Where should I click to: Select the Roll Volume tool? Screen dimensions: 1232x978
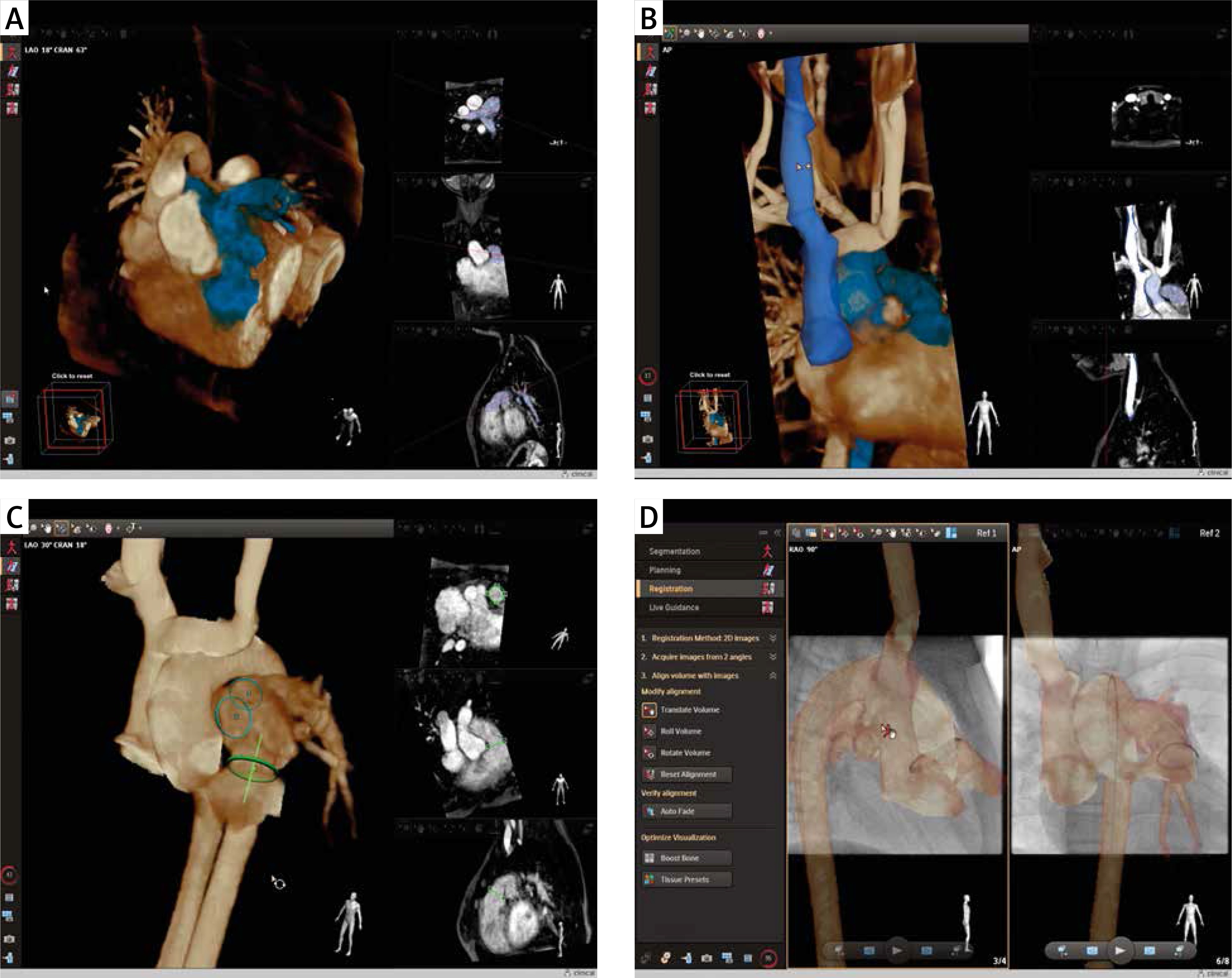tap(649, 731)
